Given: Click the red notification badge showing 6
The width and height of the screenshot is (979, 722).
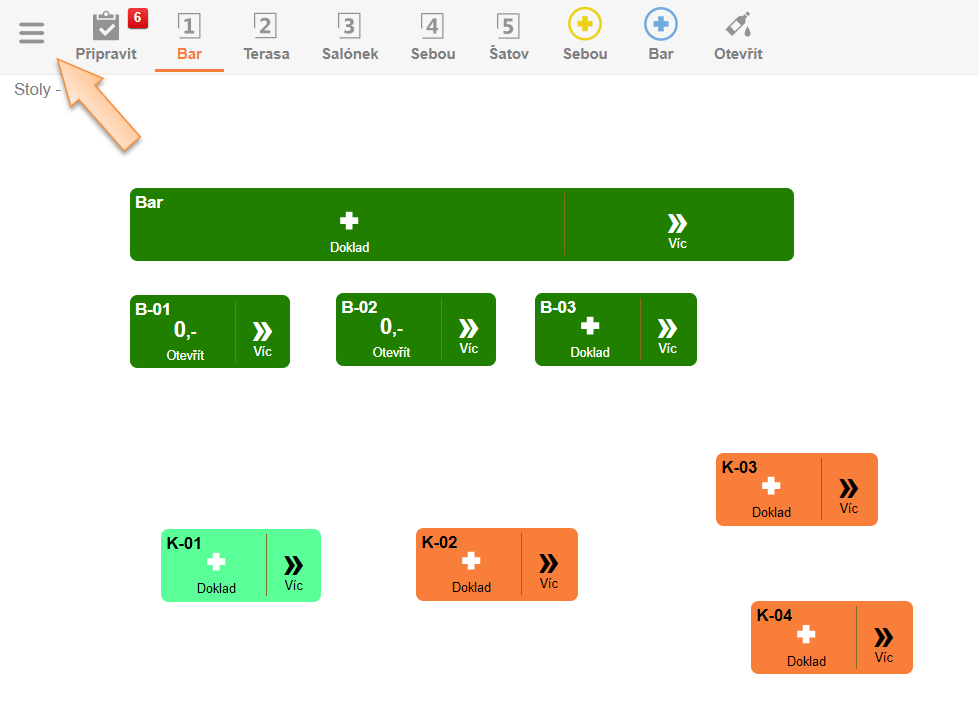Looking at the screenshot, I should pyautogui.click(x=138, y=17).
